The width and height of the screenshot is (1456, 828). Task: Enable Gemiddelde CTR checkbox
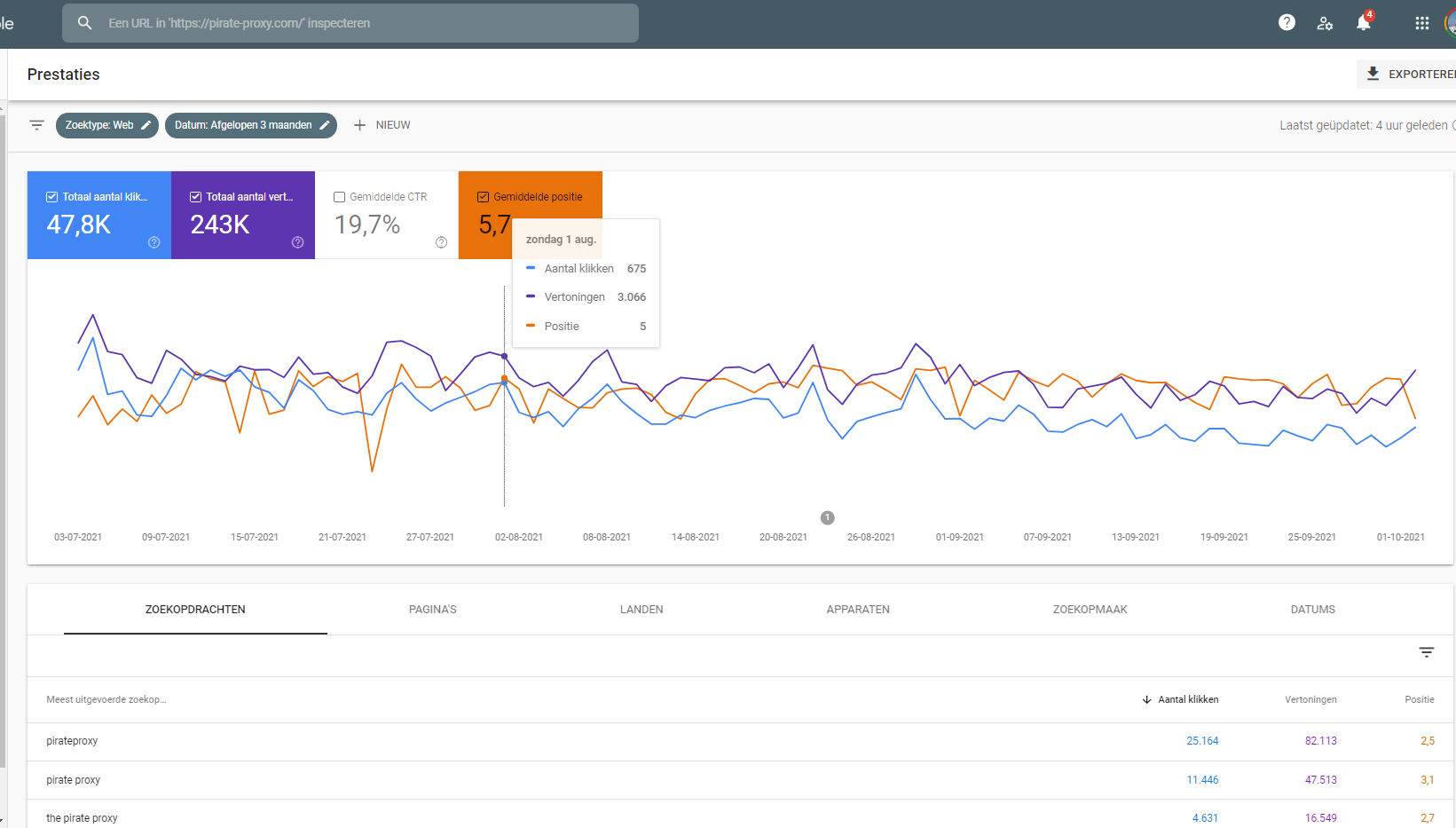point(340,197)
